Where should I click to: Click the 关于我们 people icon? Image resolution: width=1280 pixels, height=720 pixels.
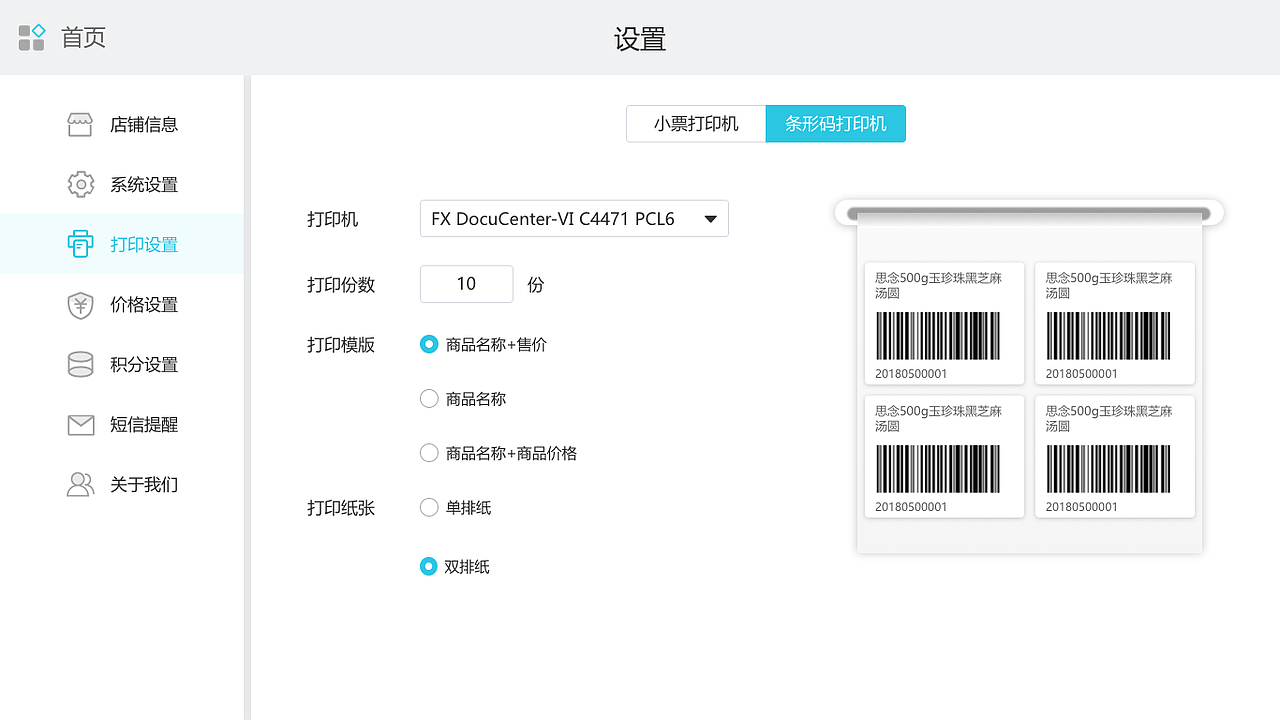pos(80,484)
